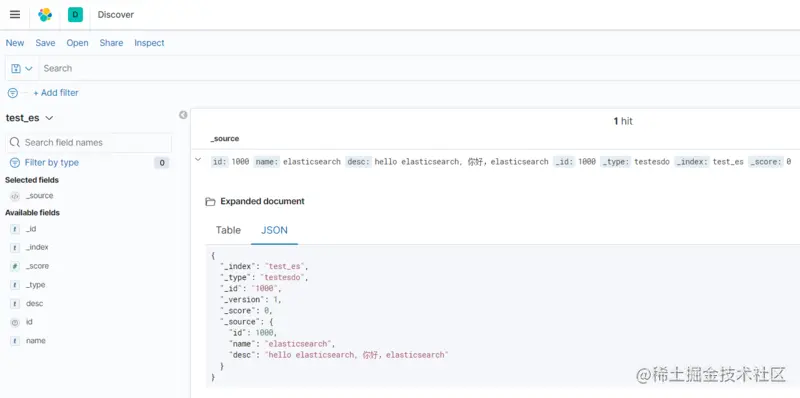Click the id field type icon
Screen dimensions: 800x398
click(x=15, y=322)
